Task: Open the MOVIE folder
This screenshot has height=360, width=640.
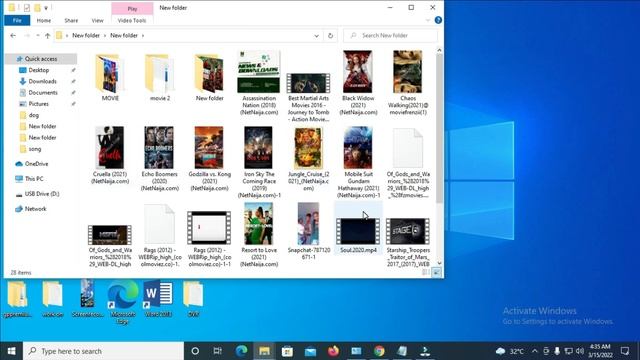Action: click(x=110, y=77)
